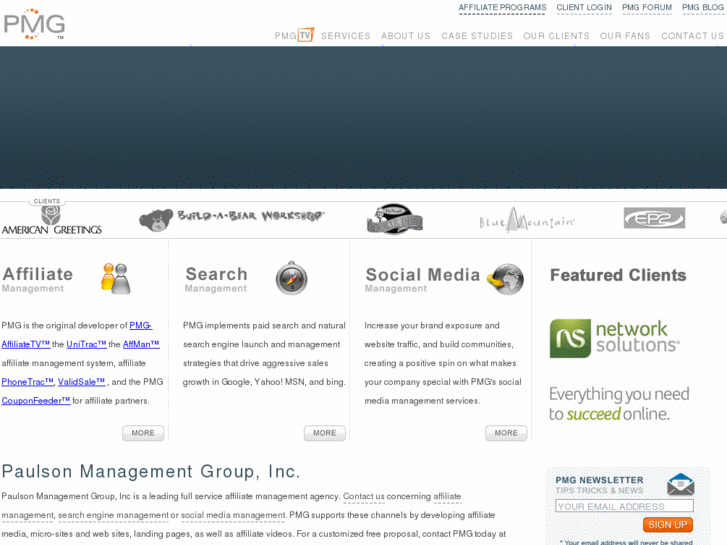Screen dimensions: 727x545
Task: Click the Search Management heading
Action: (x=216, y=279)
